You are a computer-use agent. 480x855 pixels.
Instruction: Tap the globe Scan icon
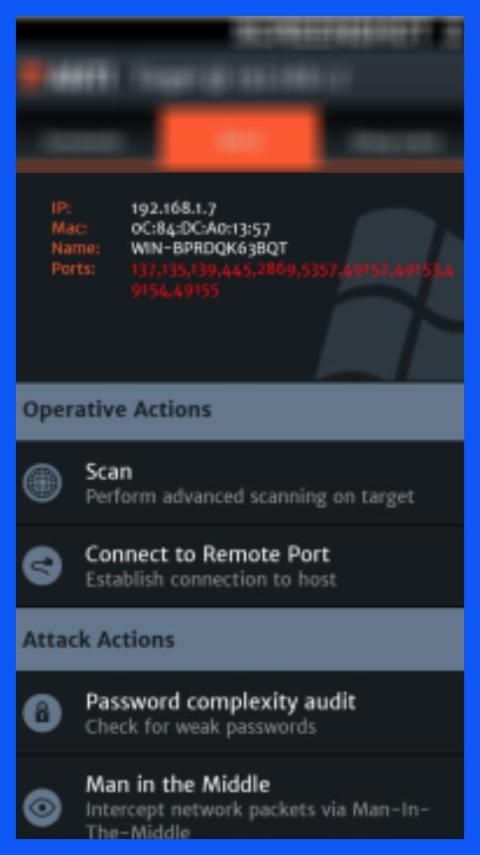[x=42, y=483]
